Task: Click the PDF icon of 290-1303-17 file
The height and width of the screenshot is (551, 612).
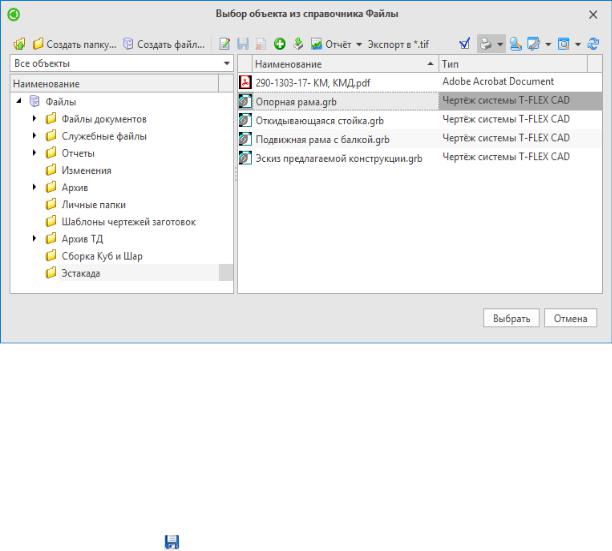Action: [245, 82]
